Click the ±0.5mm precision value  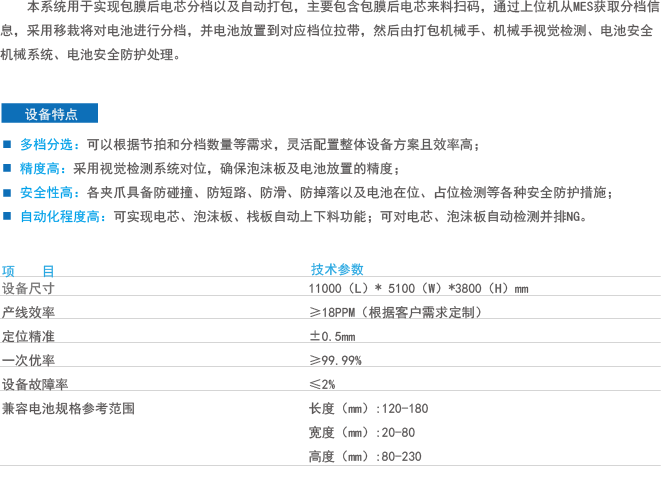click(x=332, y=336)
